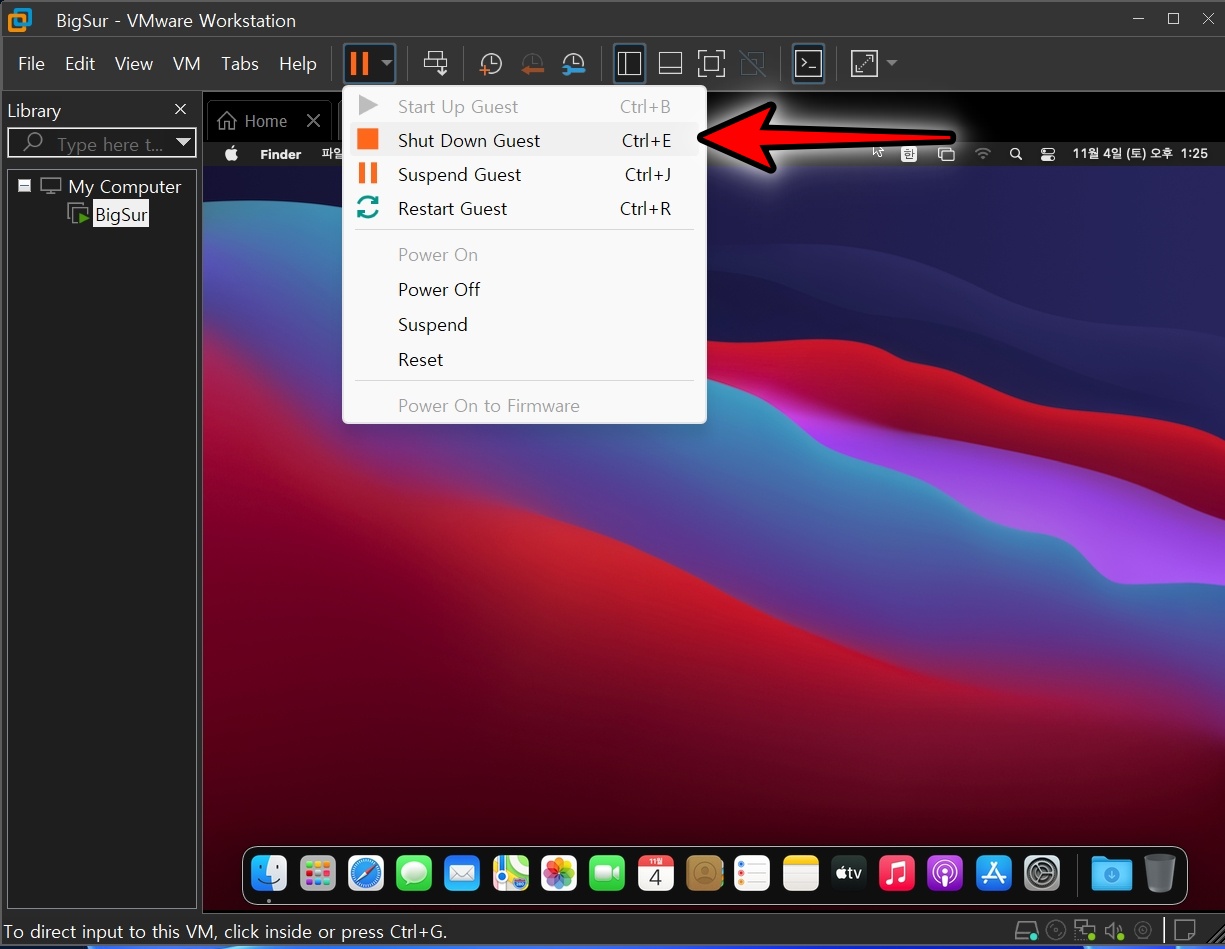Click the date and time in menu bar

(x=1140, y=154)
